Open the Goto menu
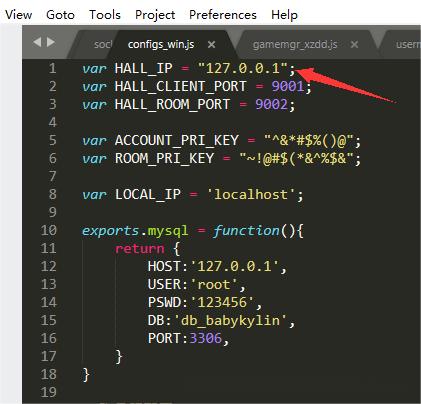421x404 pixels. [x=60, y=15]
